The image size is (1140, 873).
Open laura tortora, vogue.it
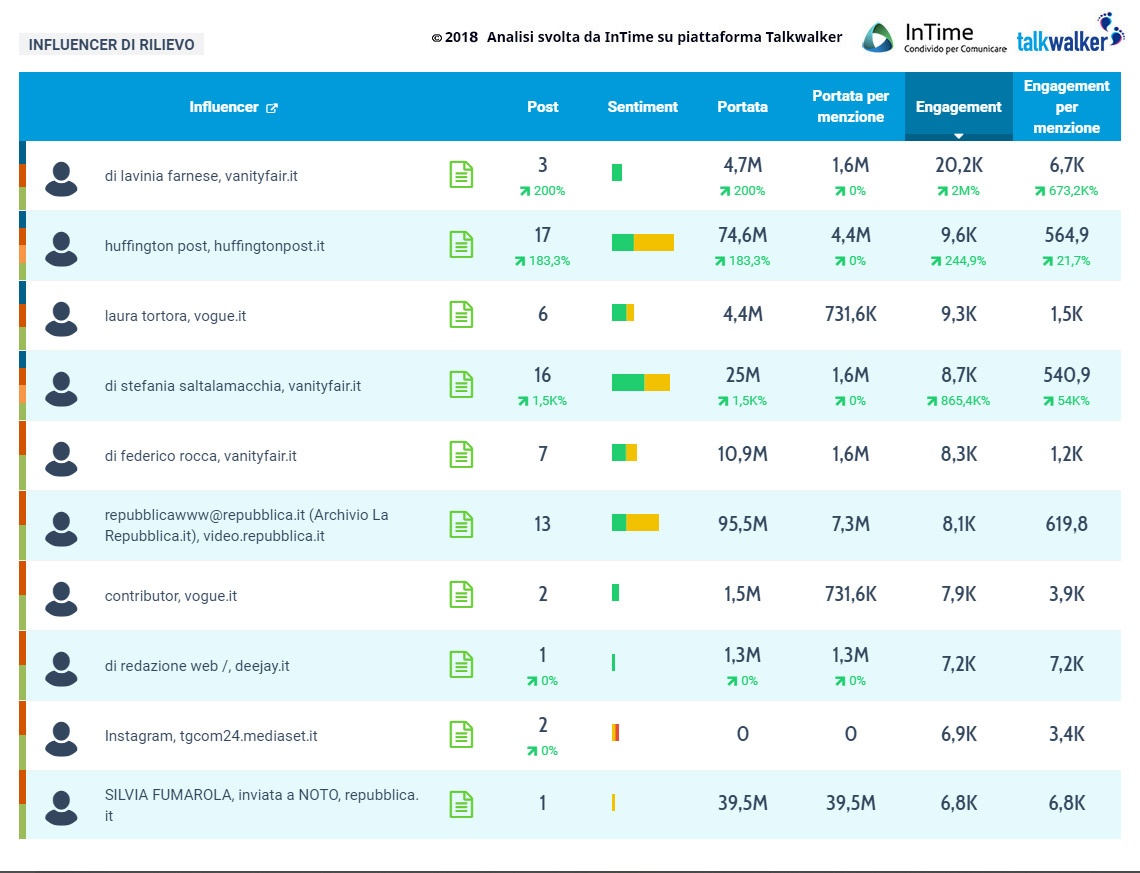175,315
